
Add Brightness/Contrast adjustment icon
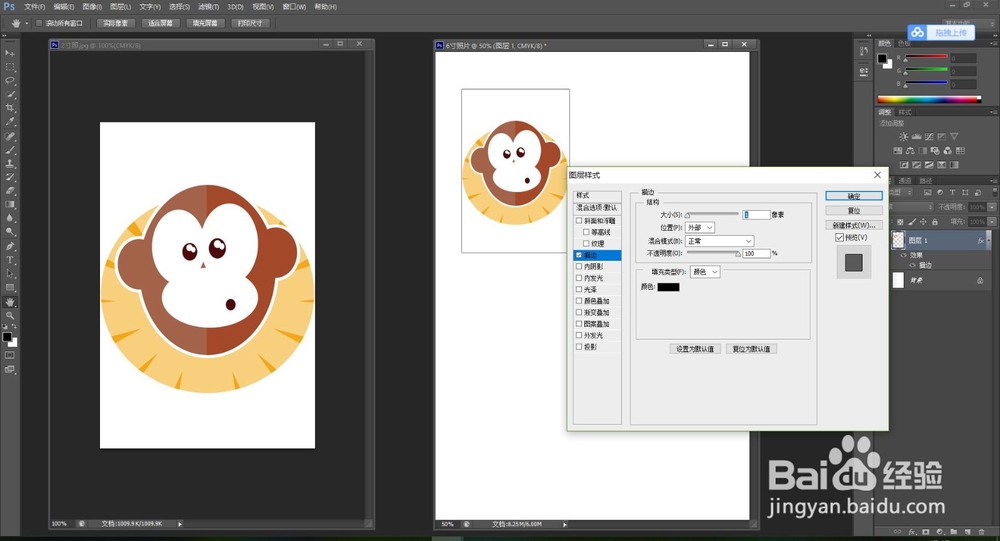[x=904, y=137]
